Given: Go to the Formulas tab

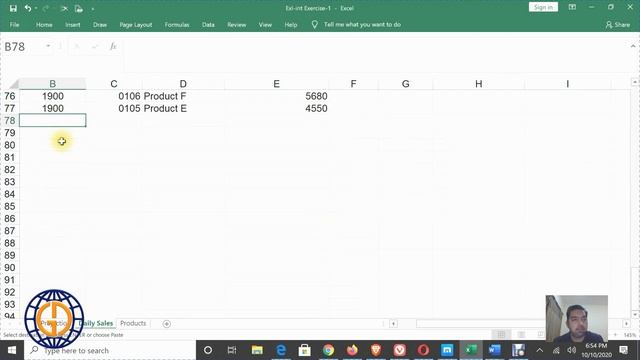Looking at the screenshot, I should click(177, 24).
